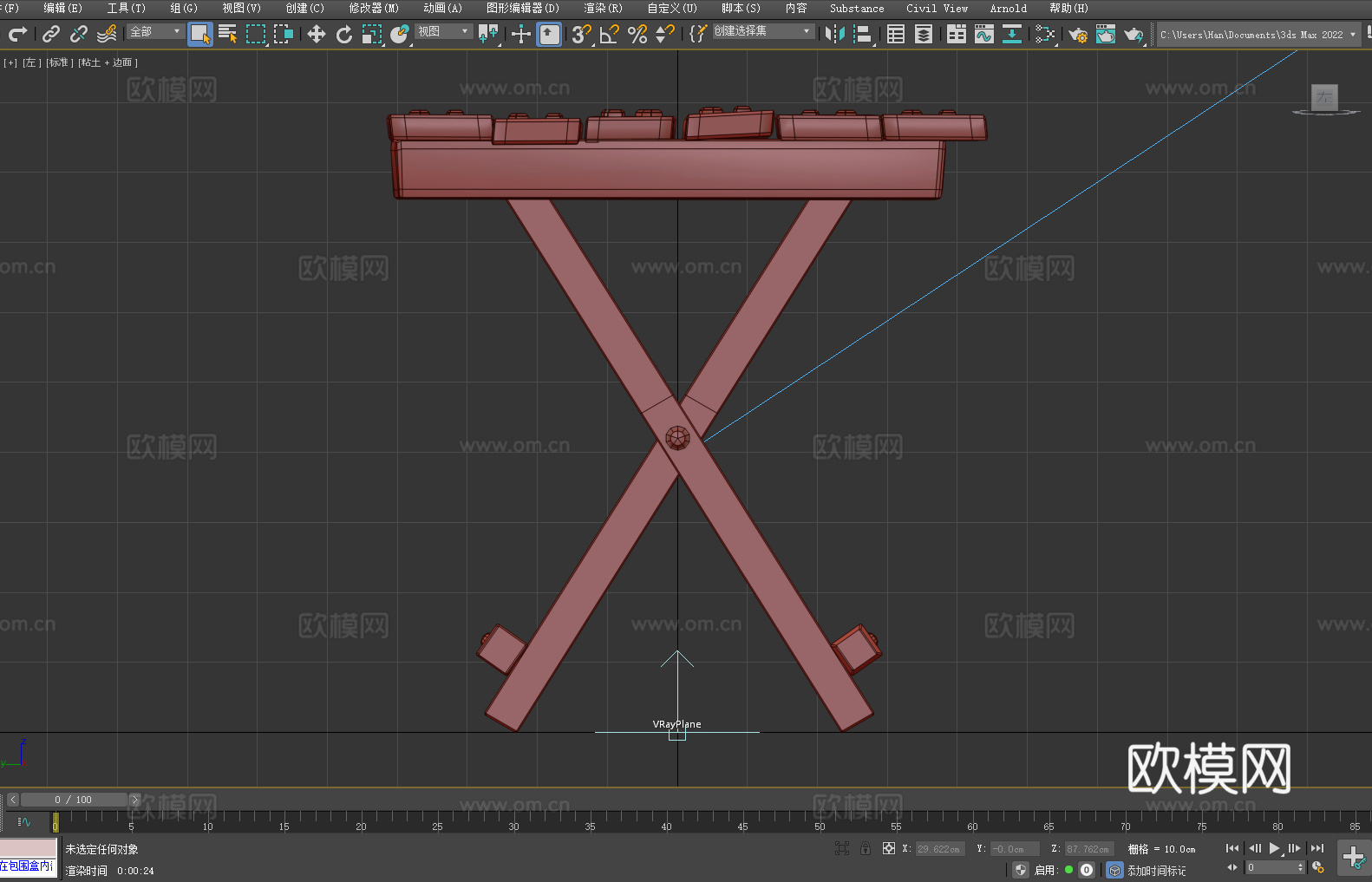Screen dimensions: 1372x882
Task: Activate Select and Scale tool
Action: pyautogui.click(x=372, y=34)
